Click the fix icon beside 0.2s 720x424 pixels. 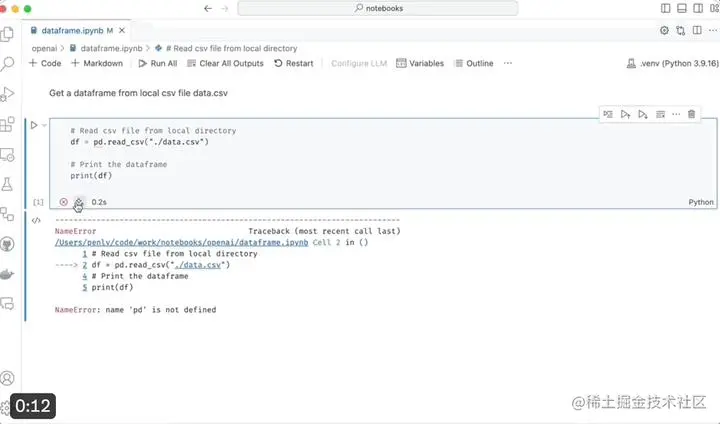point(79,202)
